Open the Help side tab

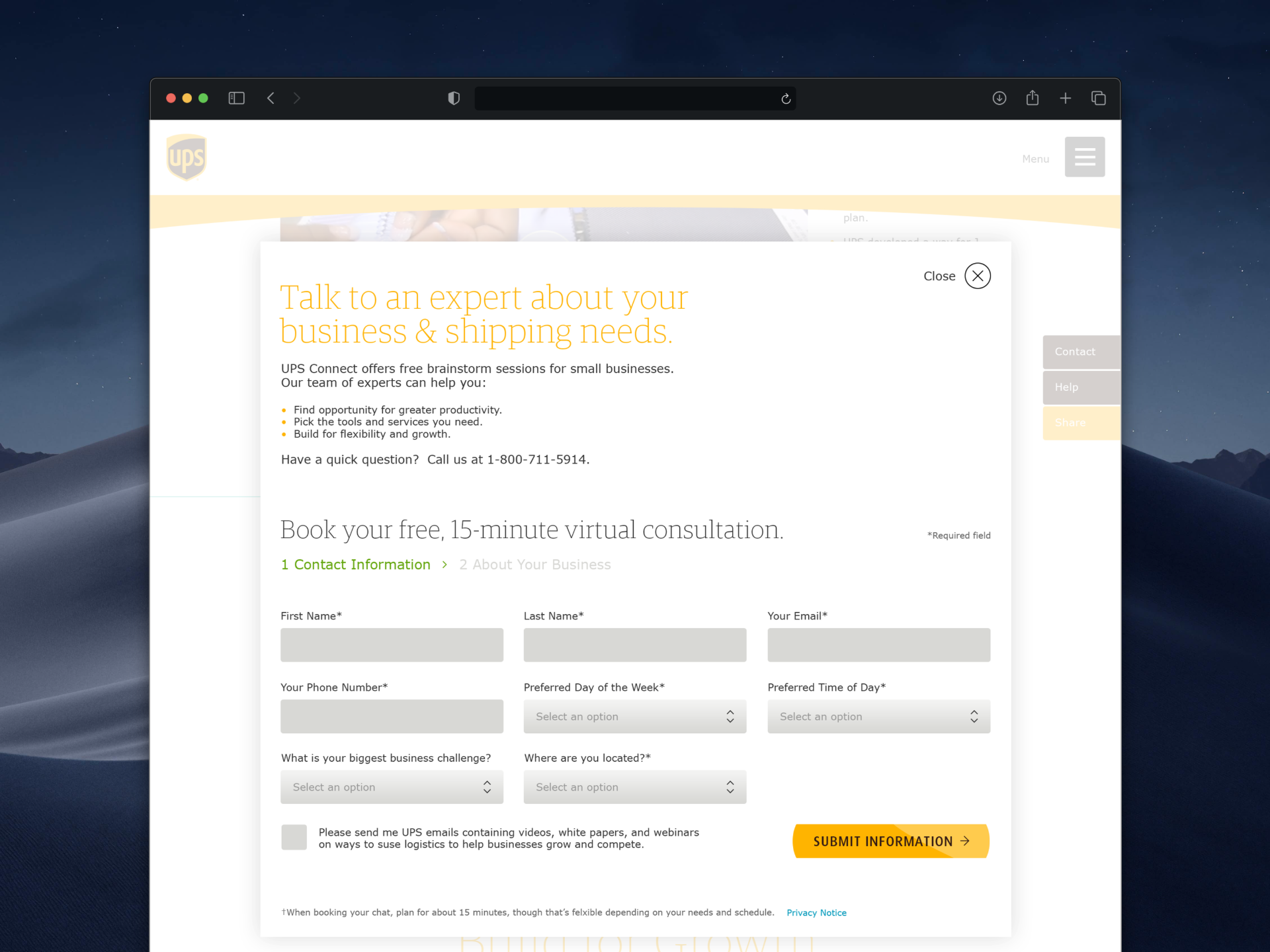tap(1081, 387)
